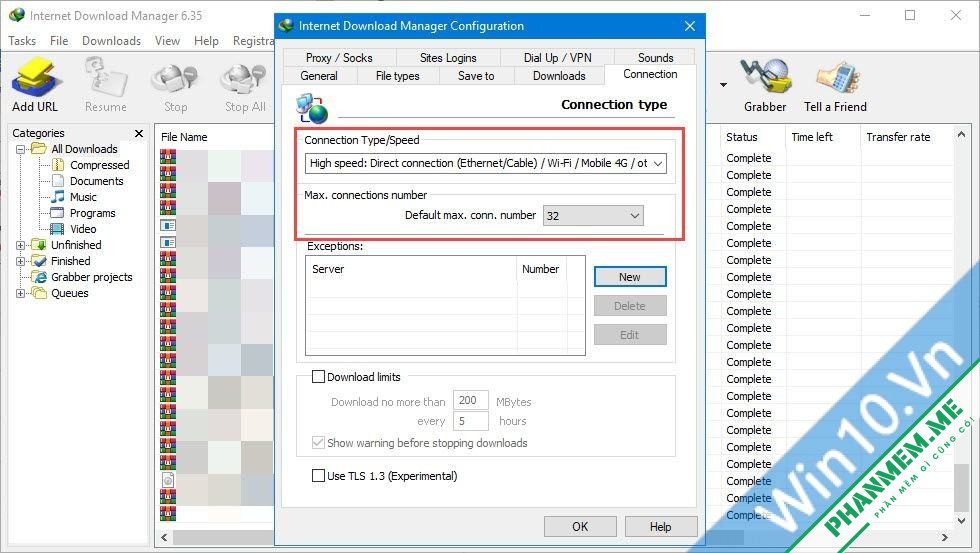Switch to Sites Logins tab
The image size is (980, 553).
point(448,57)
